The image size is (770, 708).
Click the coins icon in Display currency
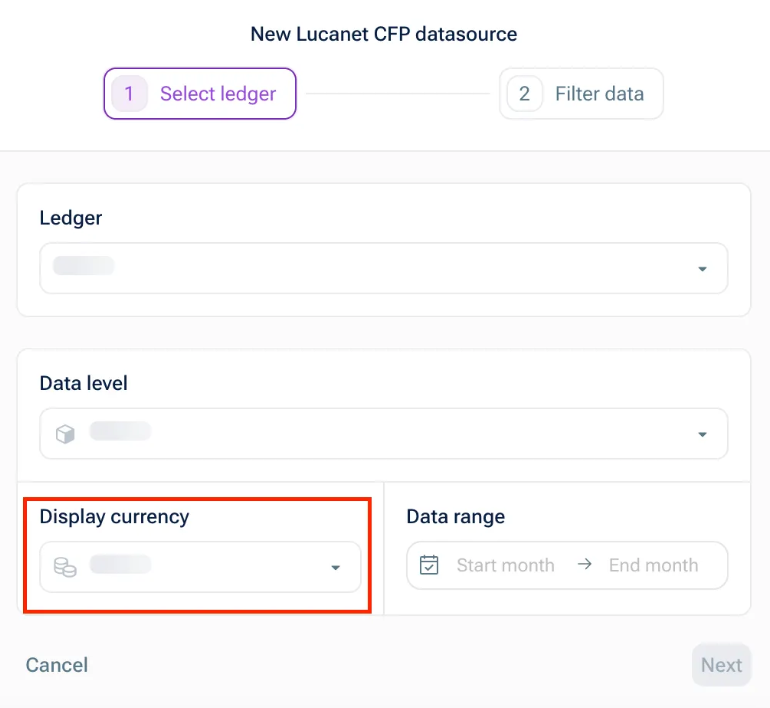65,567
